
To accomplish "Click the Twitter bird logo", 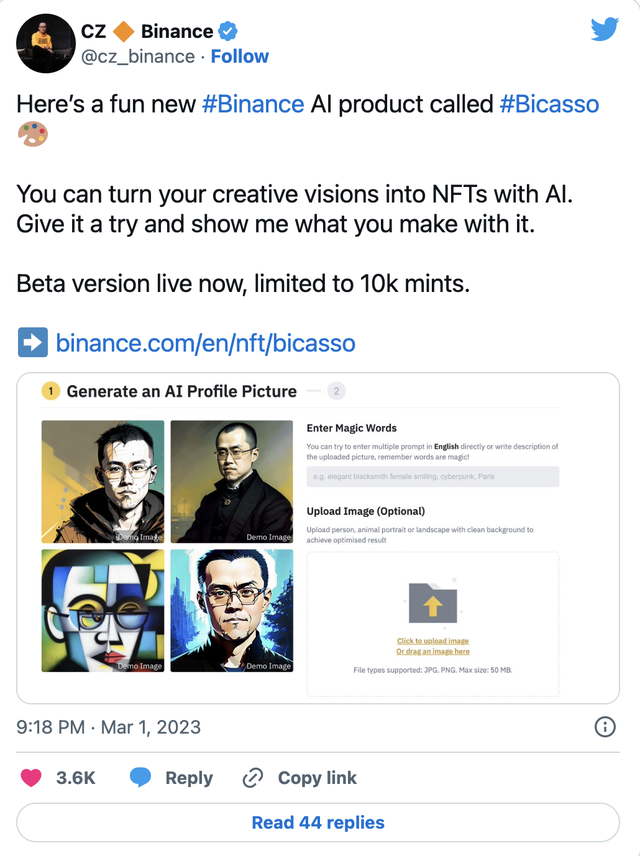I will 604,29.
